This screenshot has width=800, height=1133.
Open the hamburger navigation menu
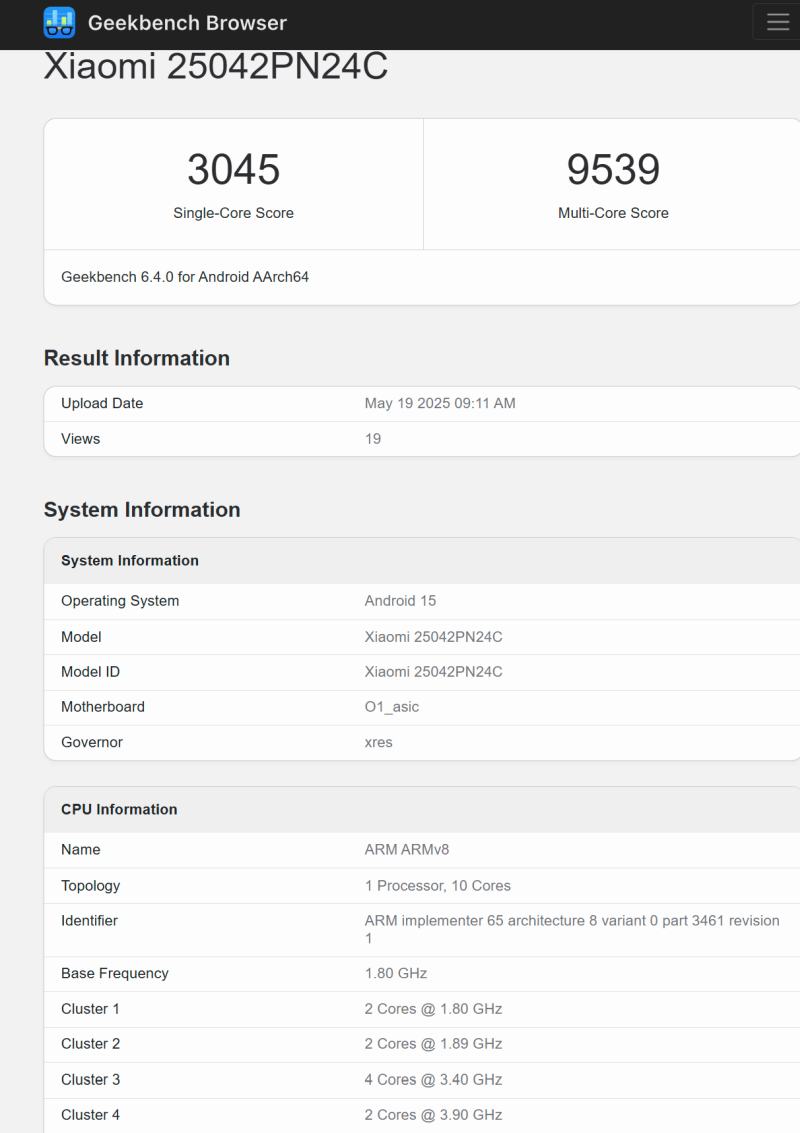point(778,22)
